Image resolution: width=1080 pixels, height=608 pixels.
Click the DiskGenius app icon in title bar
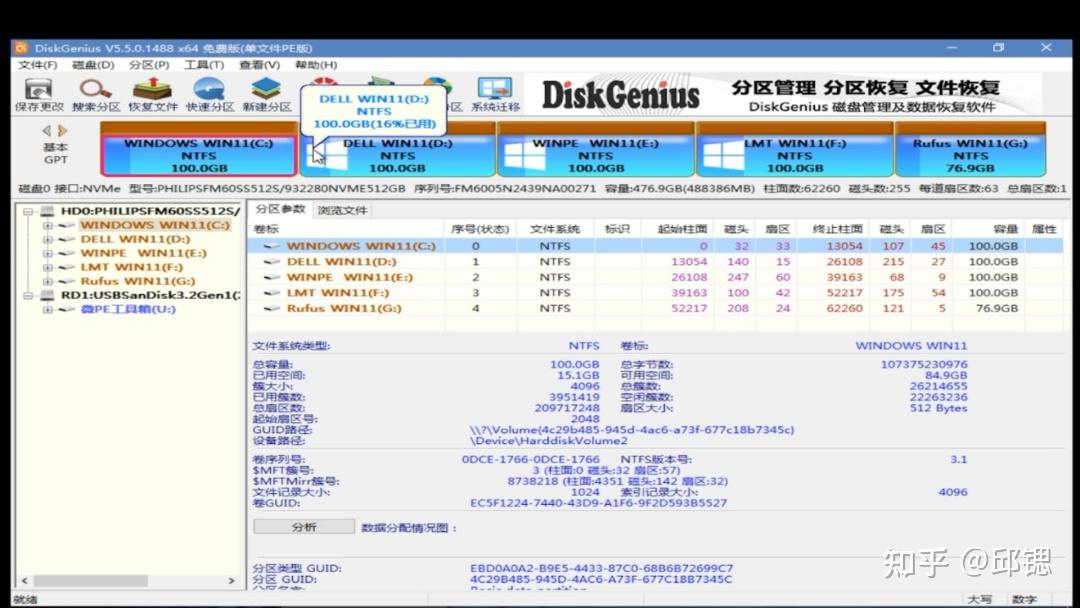[x=21, y=48]
